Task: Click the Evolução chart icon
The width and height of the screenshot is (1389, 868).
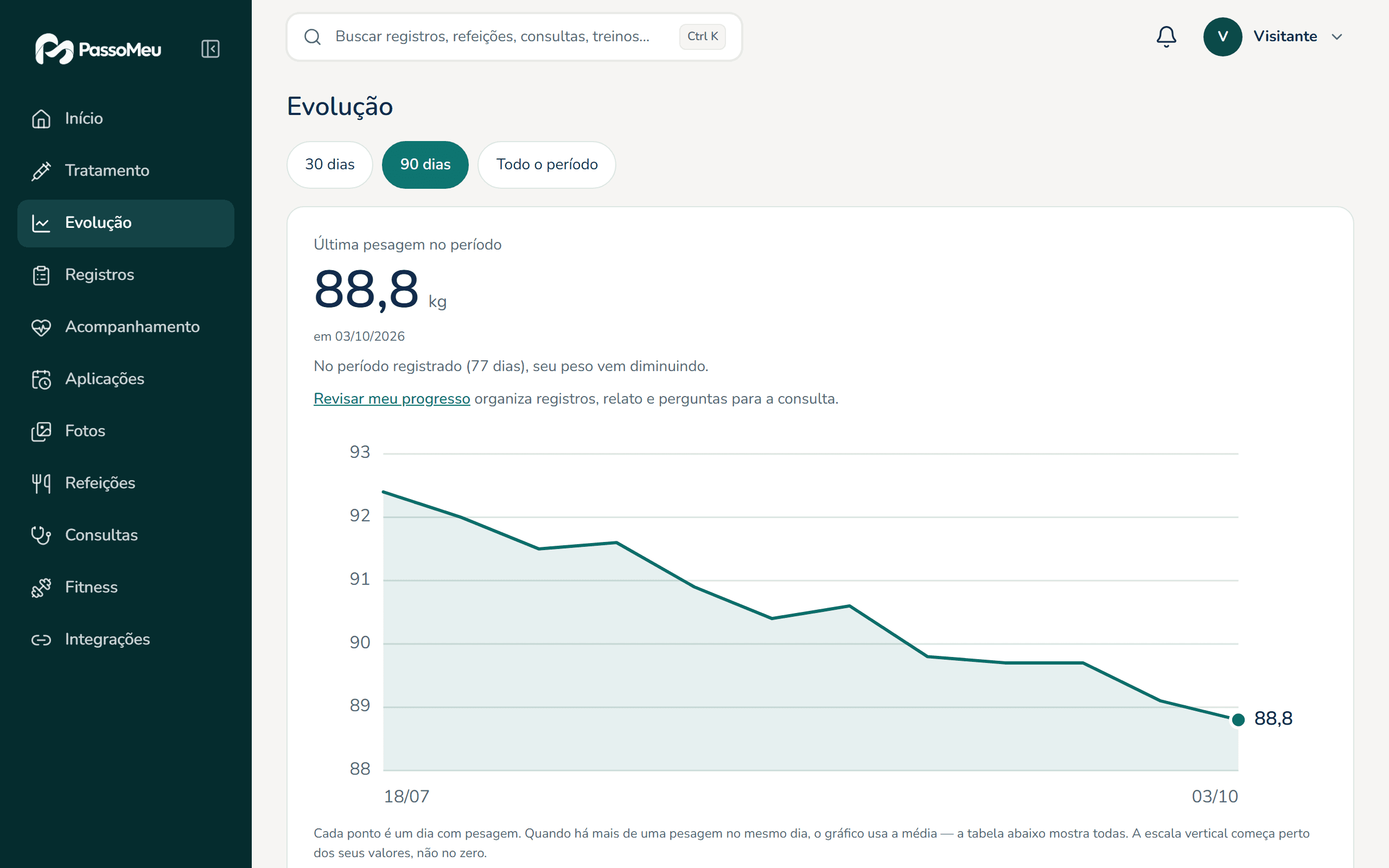Action: pyautogui.click(x=41, y=223)
